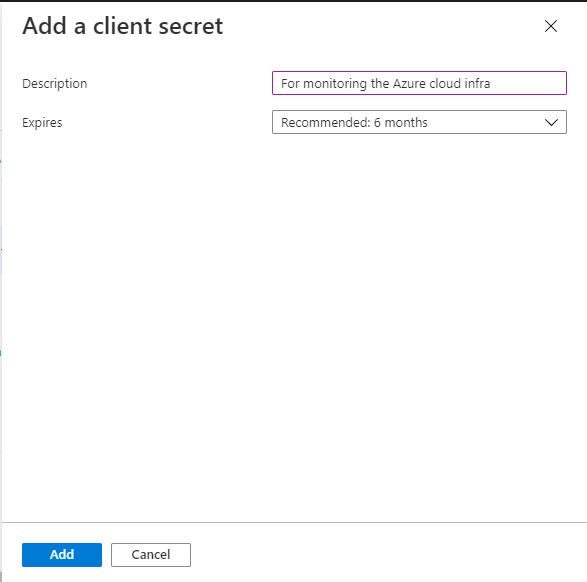Place cursor after 'infra' in Description field
This screenshot has height=582, width=587.
[x=491, y=83]
